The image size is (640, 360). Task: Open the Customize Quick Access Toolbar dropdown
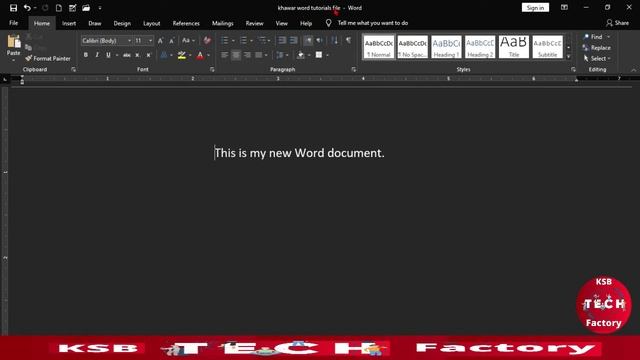(x=100, y=8)
